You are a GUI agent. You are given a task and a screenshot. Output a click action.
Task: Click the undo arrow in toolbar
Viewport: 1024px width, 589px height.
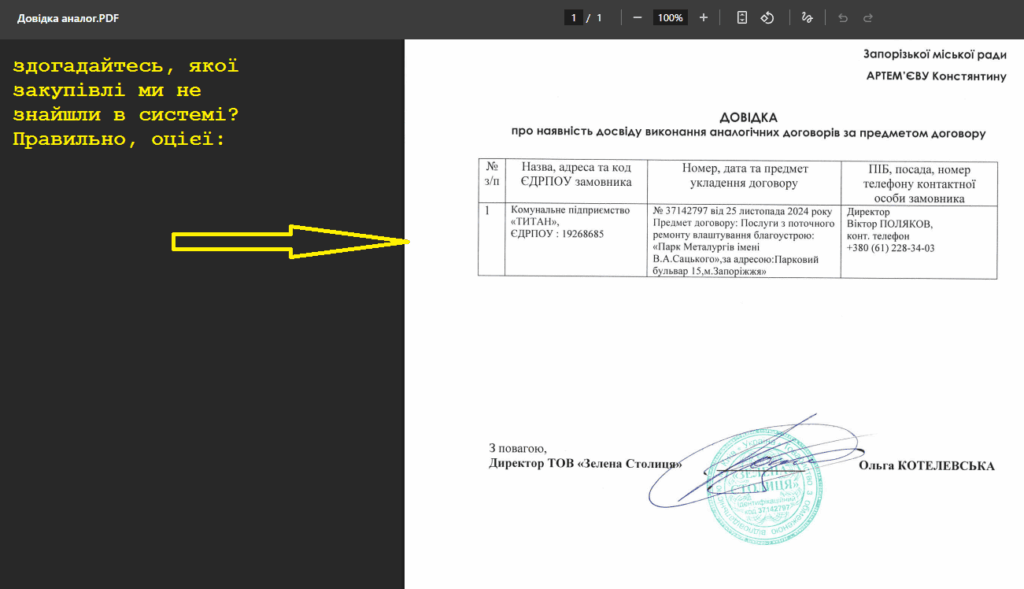click(843, 18)
